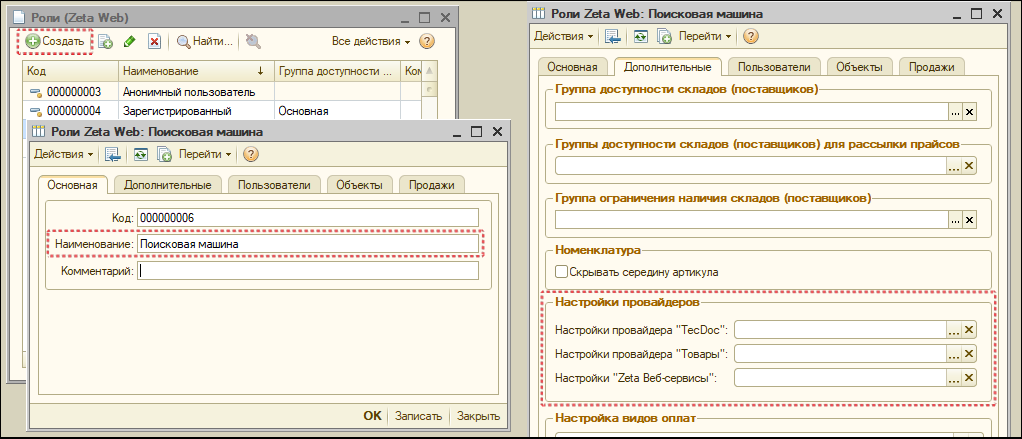1022x439 pixels.
Task: Open selection for Группа доступности складов field
Action: pos(955,112)
